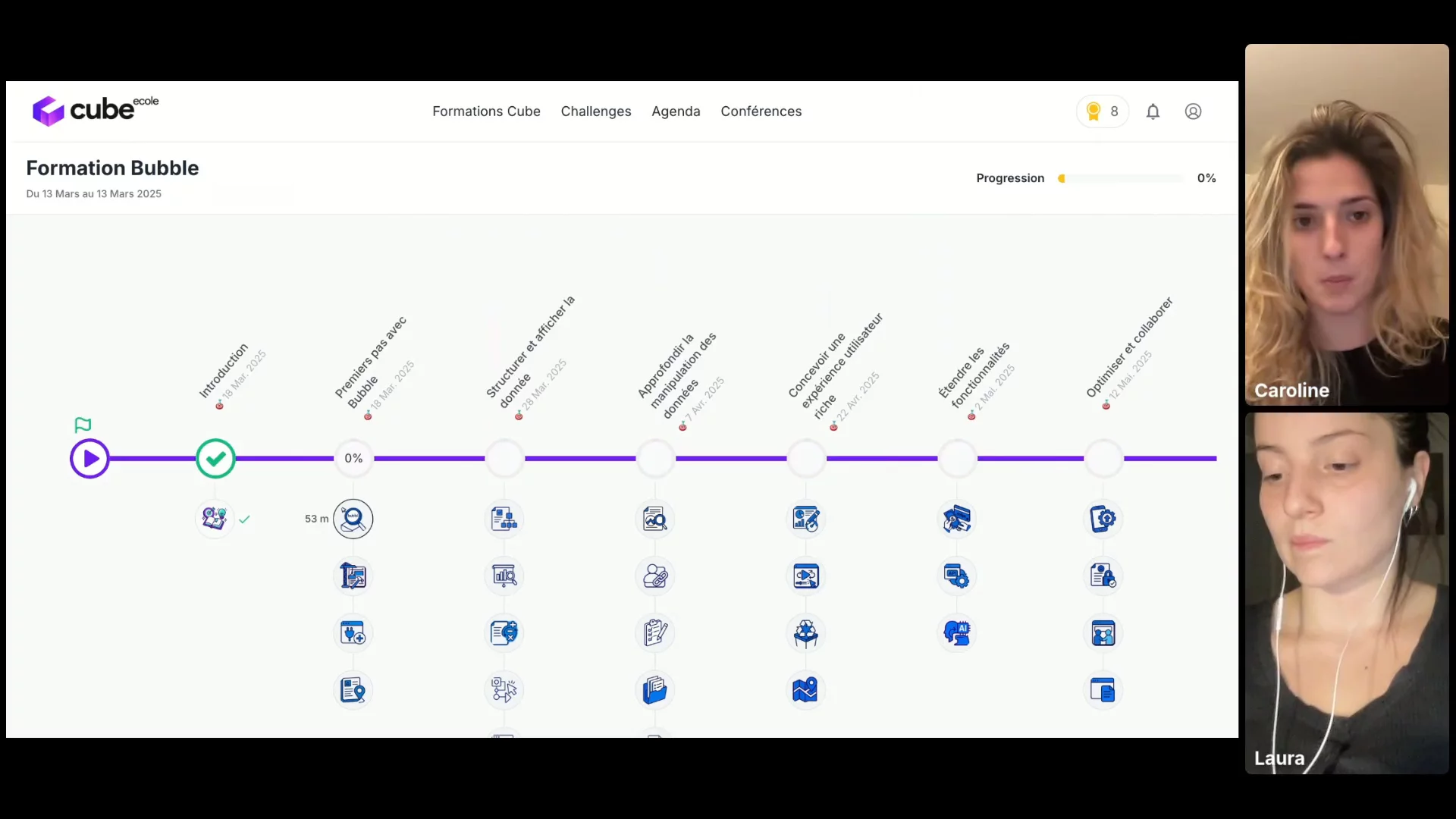Click the Cube ecole logo
Image resolution: width=1456 pixels, height=819 pixels.
(x=96, y=111)
